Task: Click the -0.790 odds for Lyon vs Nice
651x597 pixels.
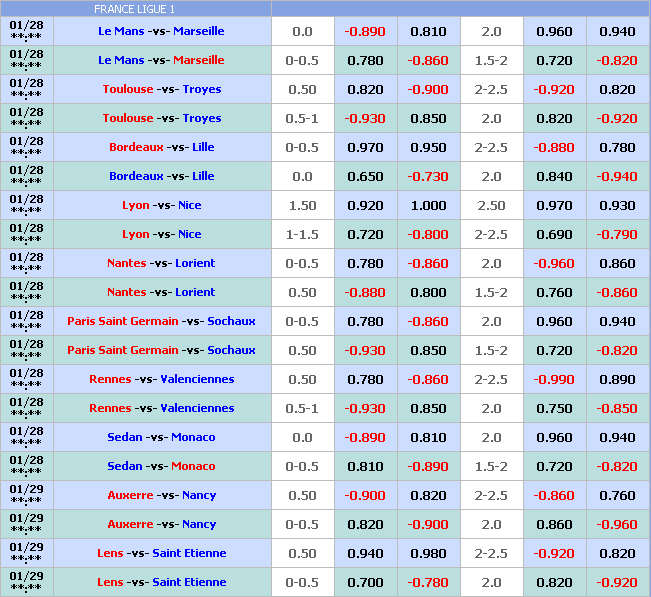Action: point(617,234)
